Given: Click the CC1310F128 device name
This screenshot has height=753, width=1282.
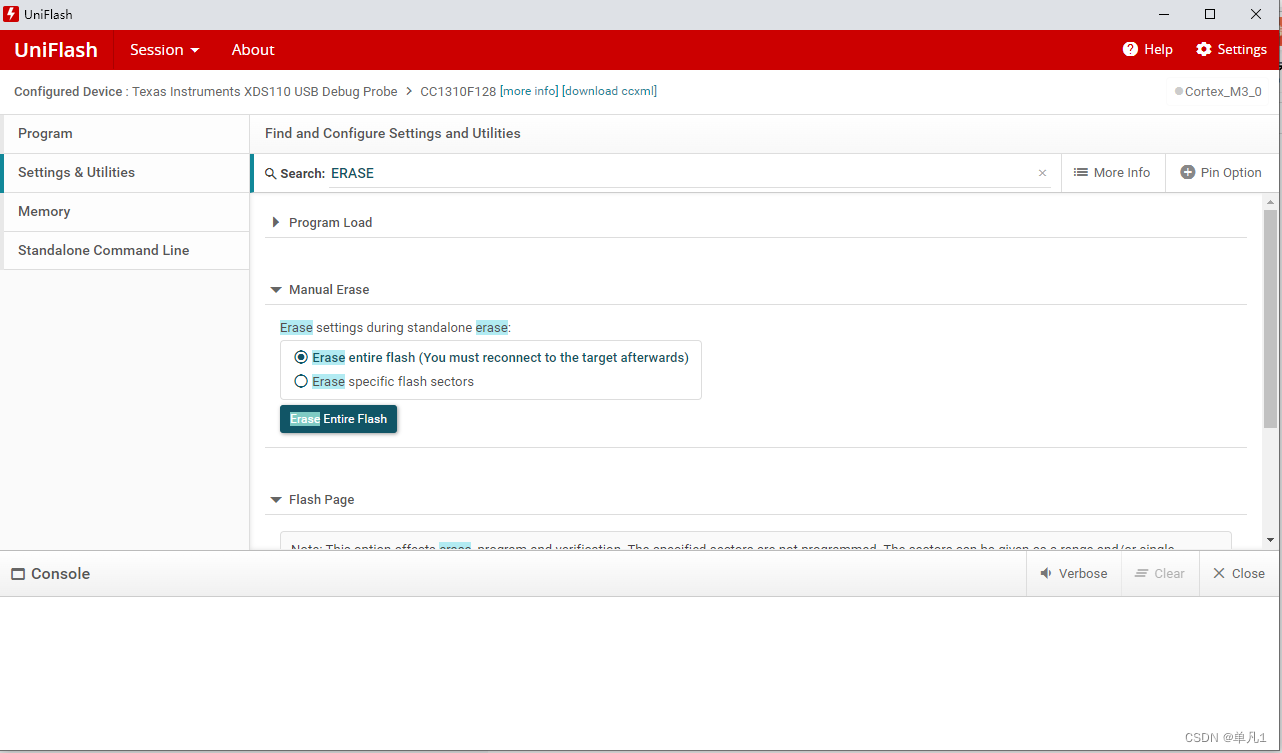Looking at the screenshot, I should (x=458, y=91).
